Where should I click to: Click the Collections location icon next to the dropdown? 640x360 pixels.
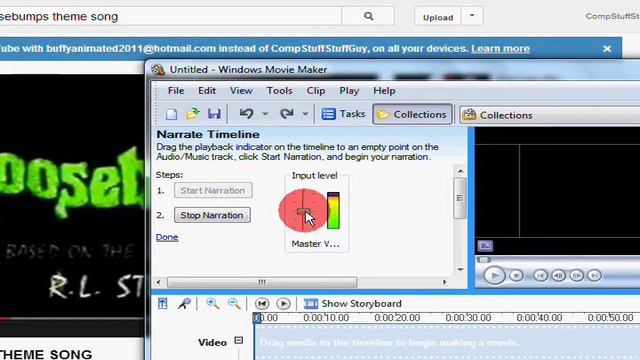[469, 115]
